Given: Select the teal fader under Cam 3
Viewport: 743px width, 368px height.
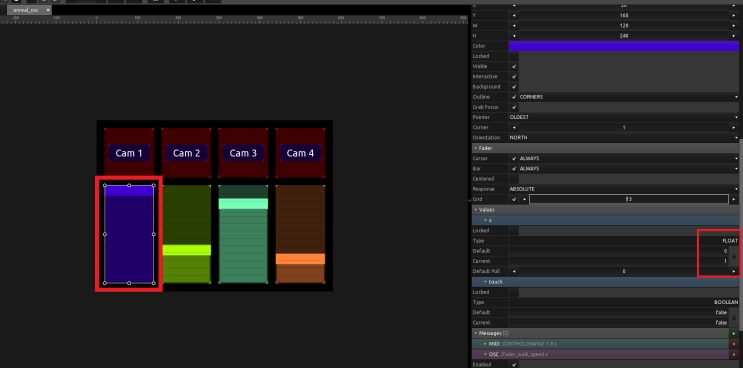Looking at the screenshot, I should click(243, 234).
